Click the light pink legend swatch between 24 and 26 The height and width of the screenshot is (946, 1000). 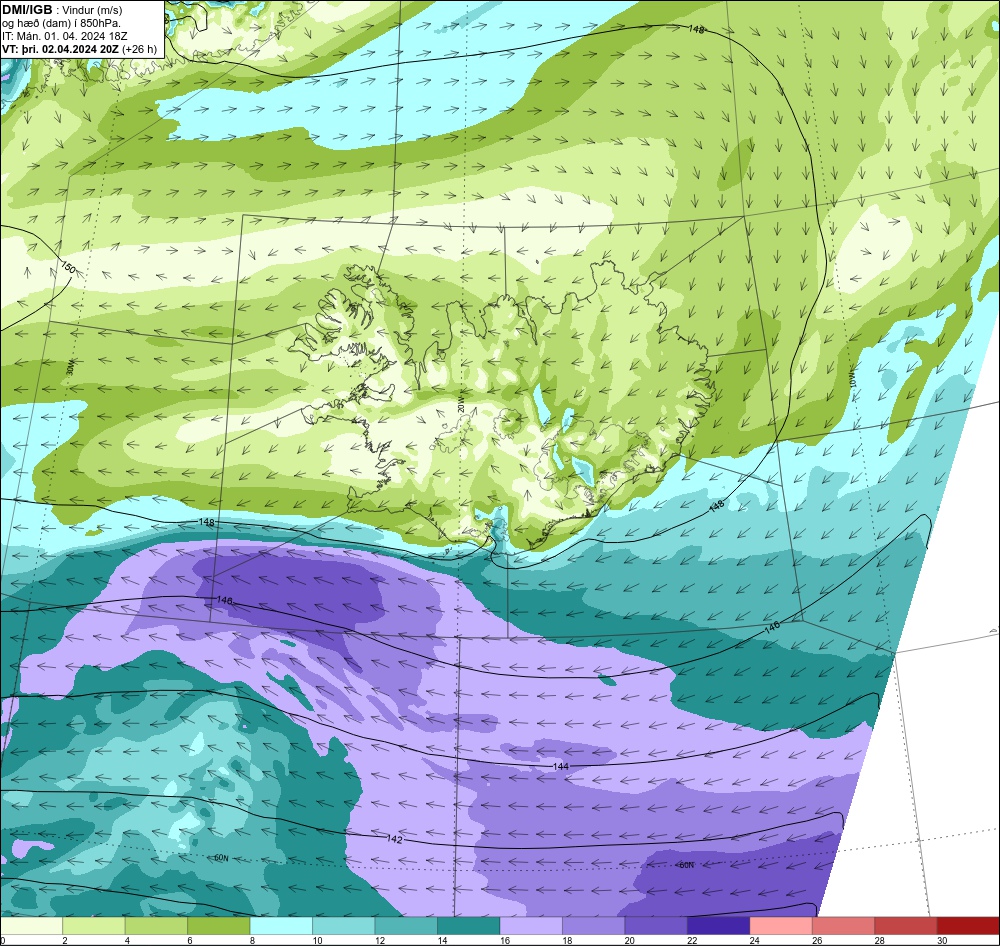pos(781,926)
